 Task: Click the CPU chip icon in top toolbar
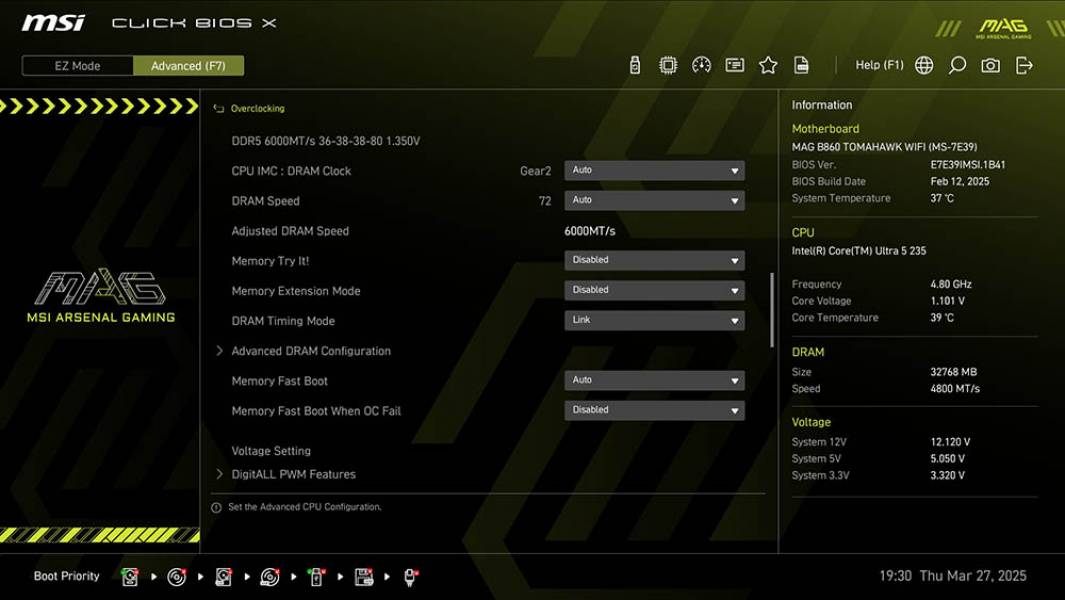coord(668,65)
